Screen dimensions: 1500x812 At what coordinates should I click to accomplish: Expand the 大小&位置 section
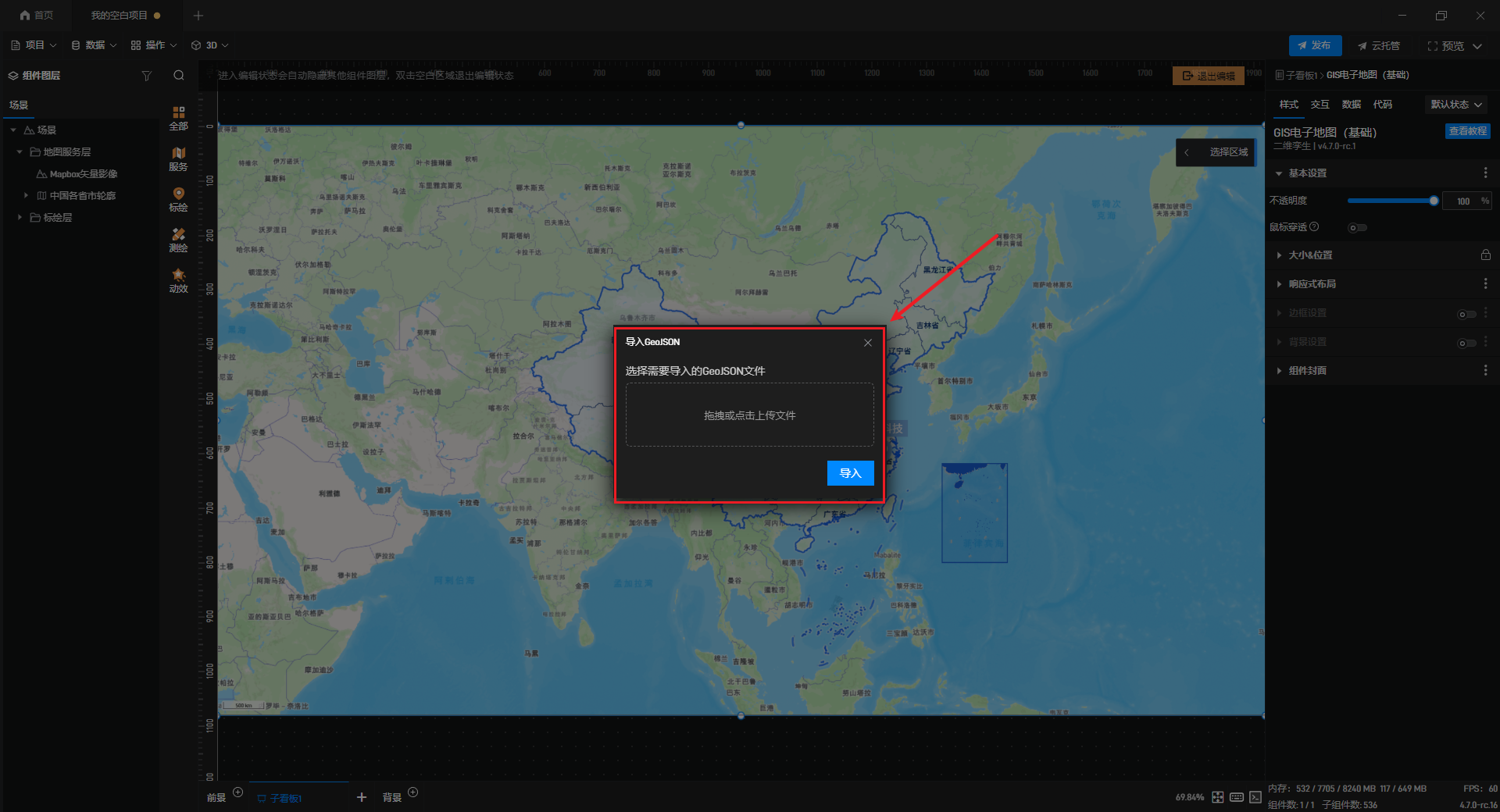1279,255
